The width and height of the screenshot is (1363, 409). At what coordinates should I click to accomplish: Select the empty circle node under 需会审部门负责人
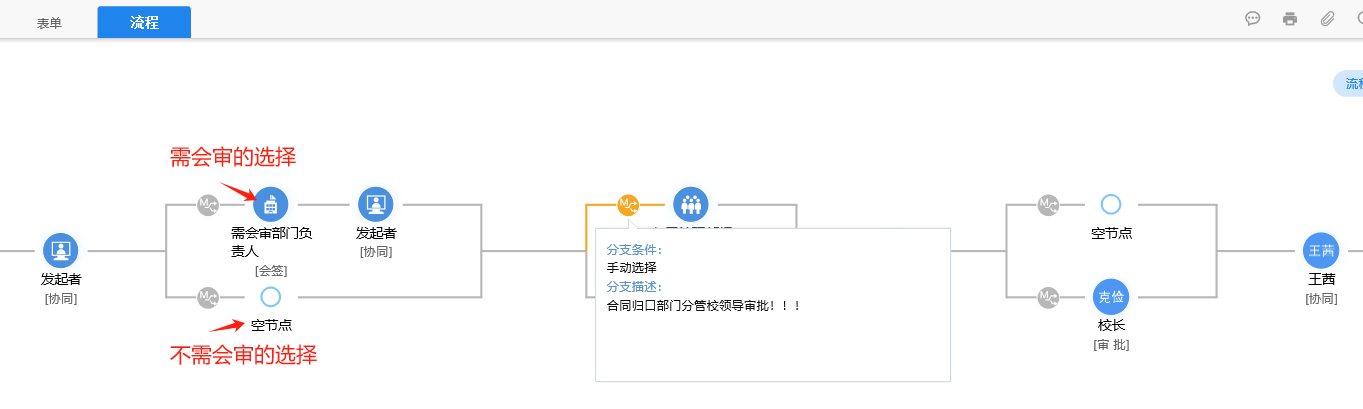[x=270, y=297]
